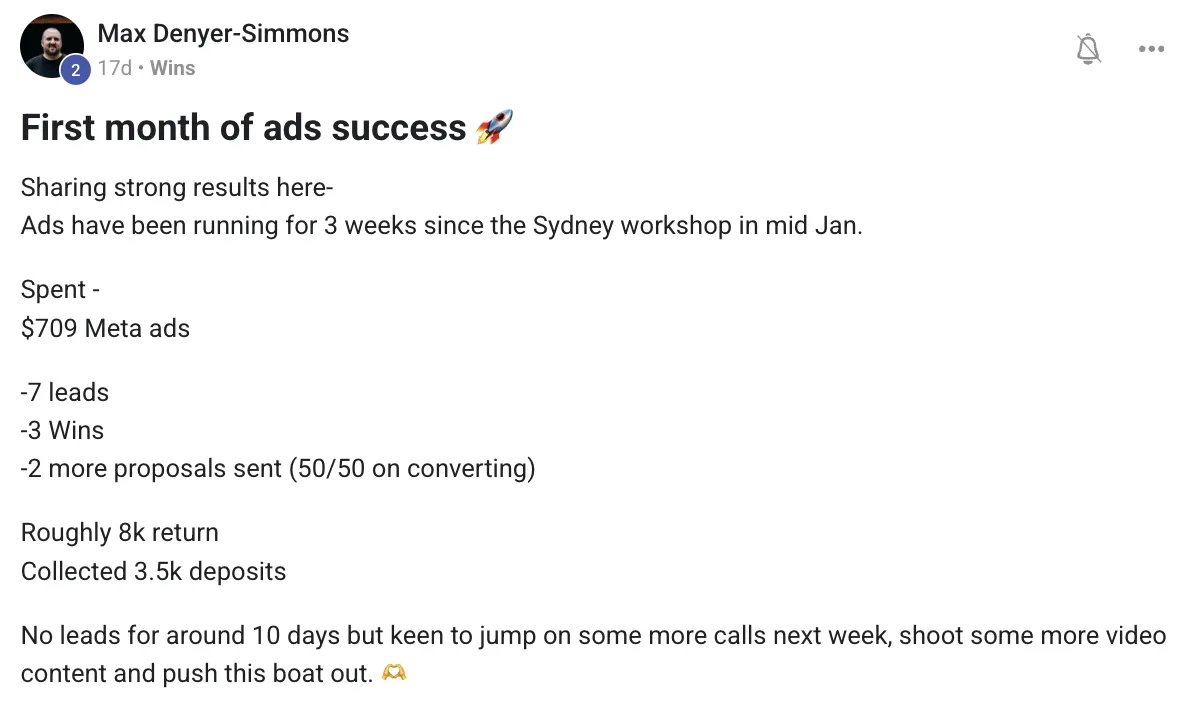Open the three-dot post options menu
Screen dimensions: 1192x718
(1151, 49)
